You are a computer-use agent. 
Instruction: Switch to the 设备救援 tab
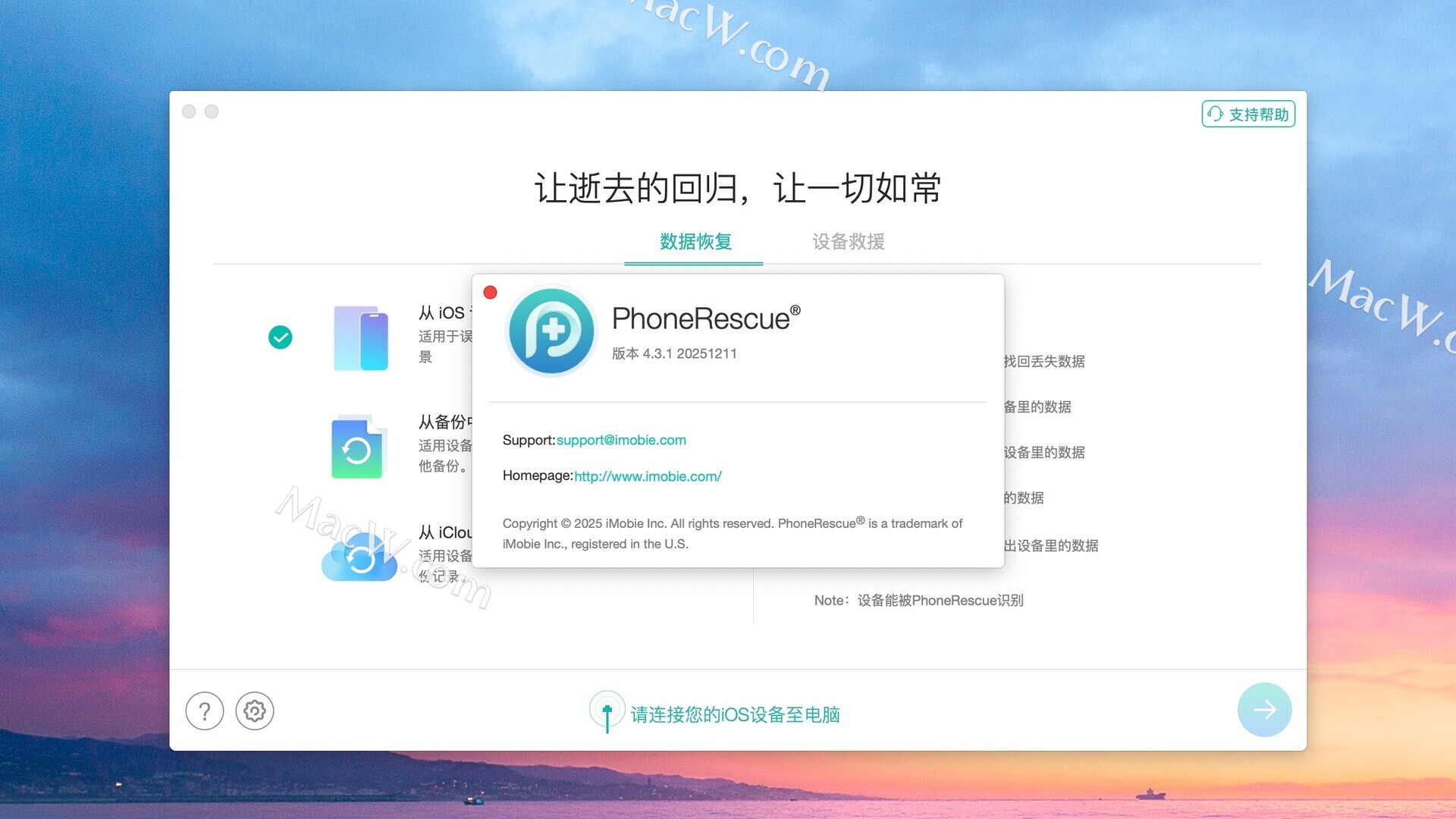848,242
